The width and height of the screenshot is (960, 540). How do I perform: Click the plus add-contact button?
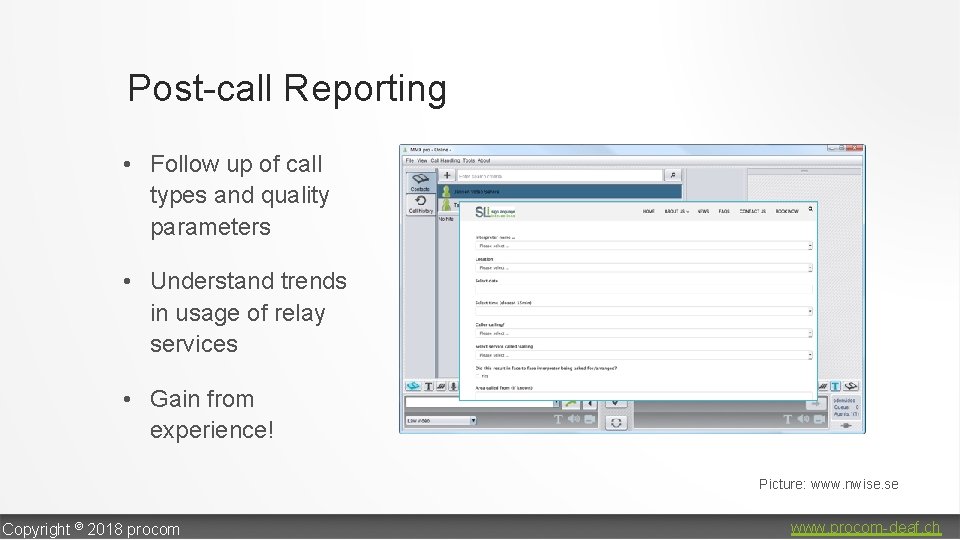point(447,176)
